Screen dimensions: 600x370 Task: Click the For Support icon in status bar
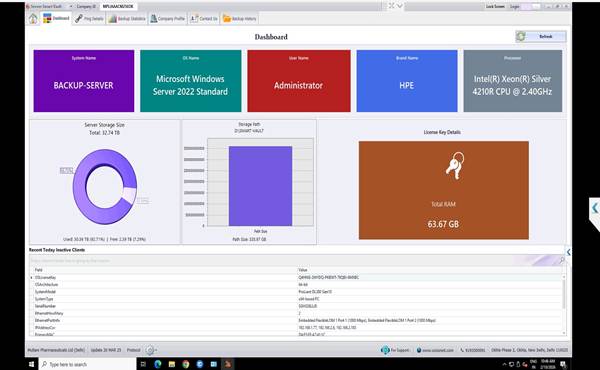coord(385,350)
